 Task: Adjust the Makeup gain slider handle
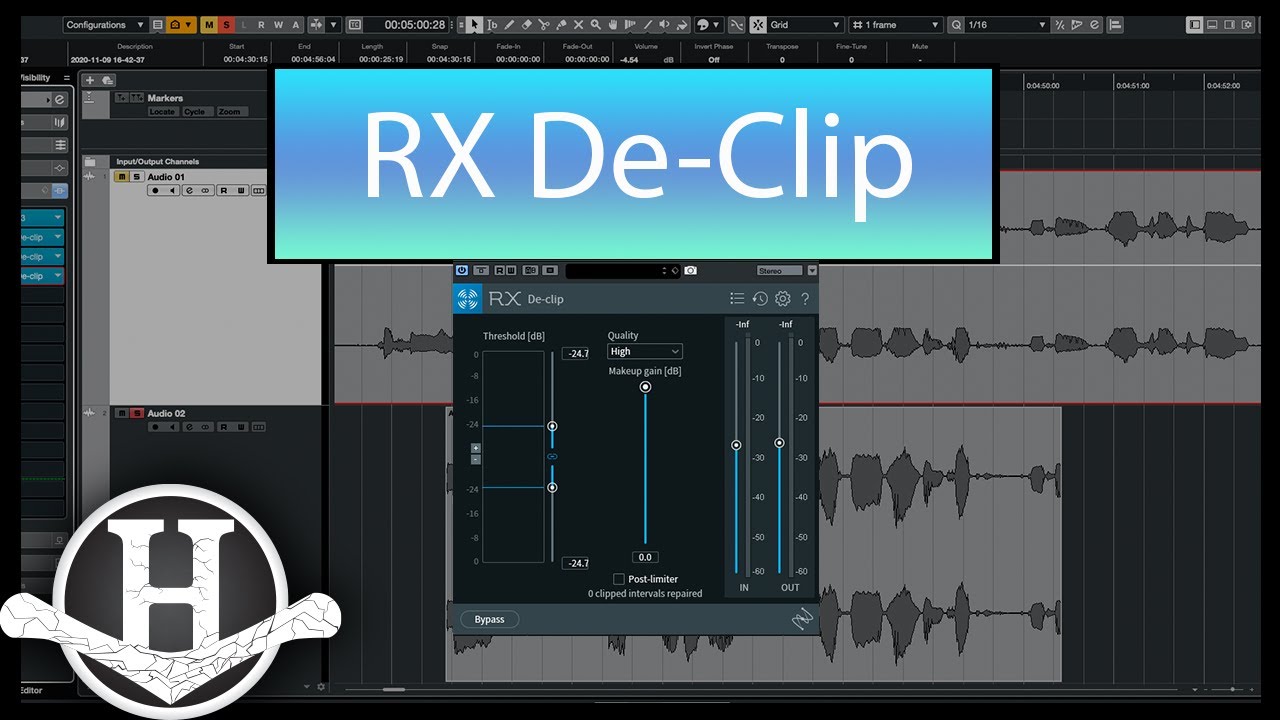(645, 387)
